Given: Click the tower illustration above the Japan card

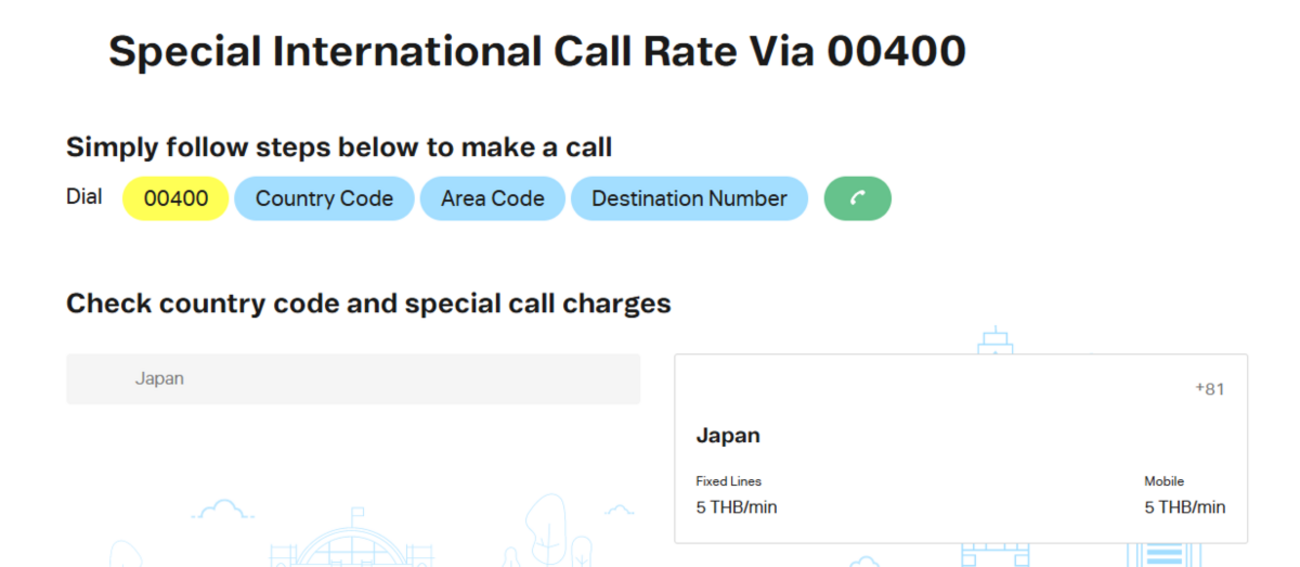Looking at the screenshot, I should point(994,340).
